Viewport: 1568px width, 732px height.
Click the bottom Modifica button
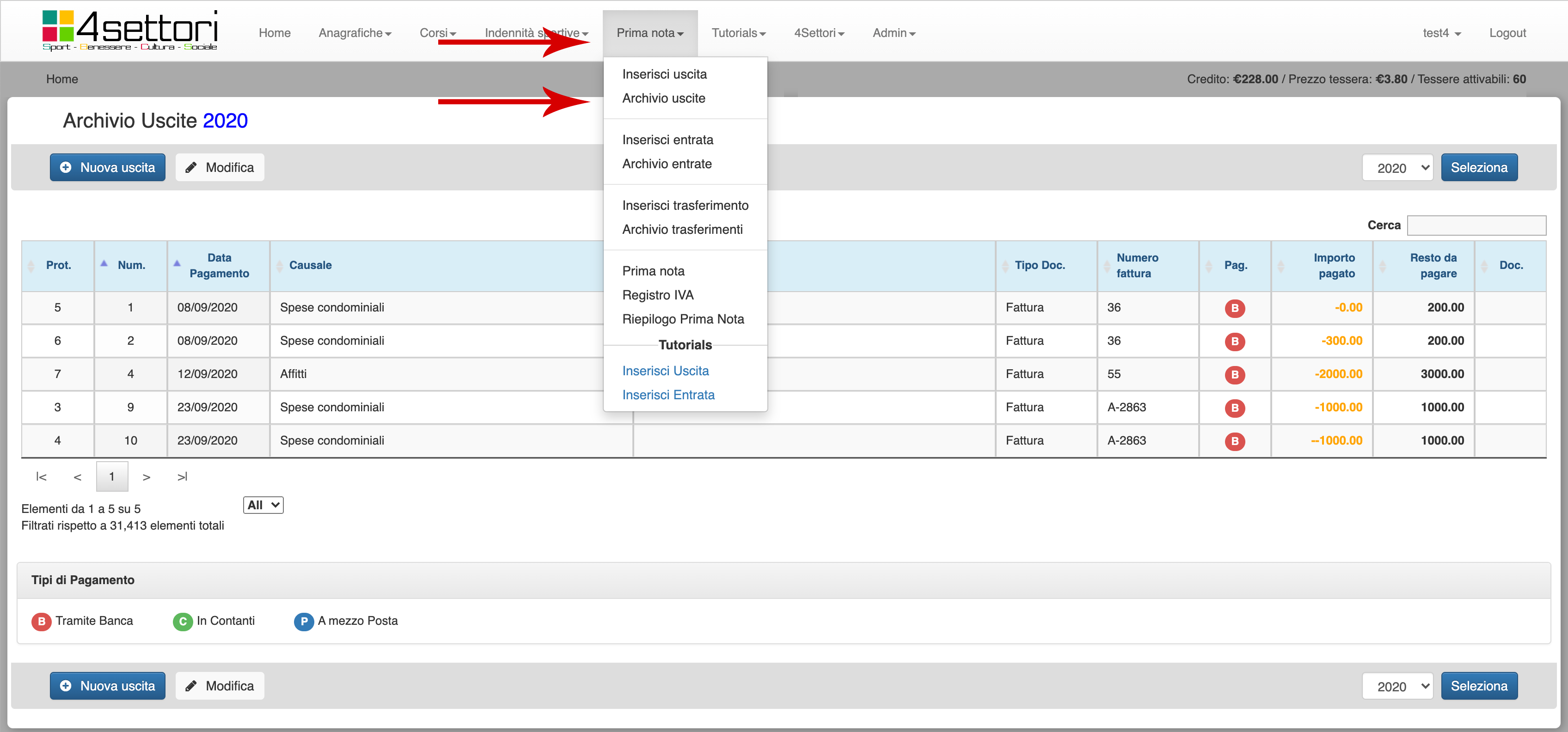pos(220,686)
